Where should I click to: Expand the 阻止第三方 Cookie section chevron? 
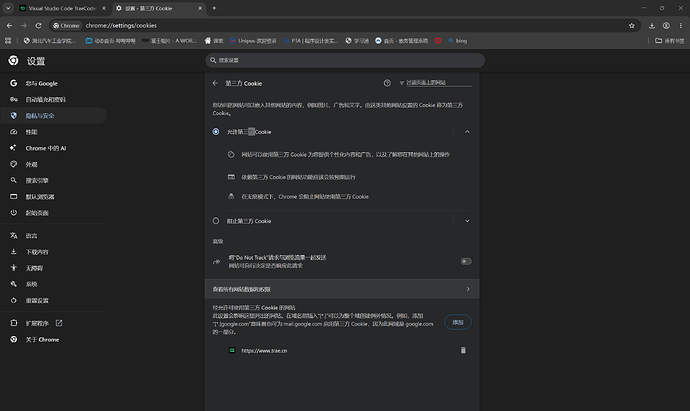[x=467, y=221]
